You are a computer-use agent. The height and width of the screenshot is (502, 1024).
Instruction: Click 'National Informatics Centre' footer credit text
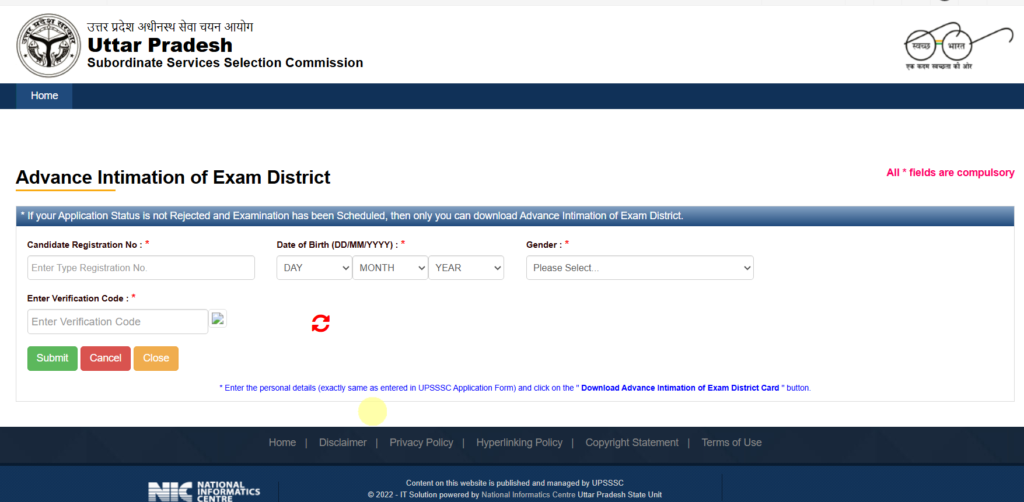528,495
